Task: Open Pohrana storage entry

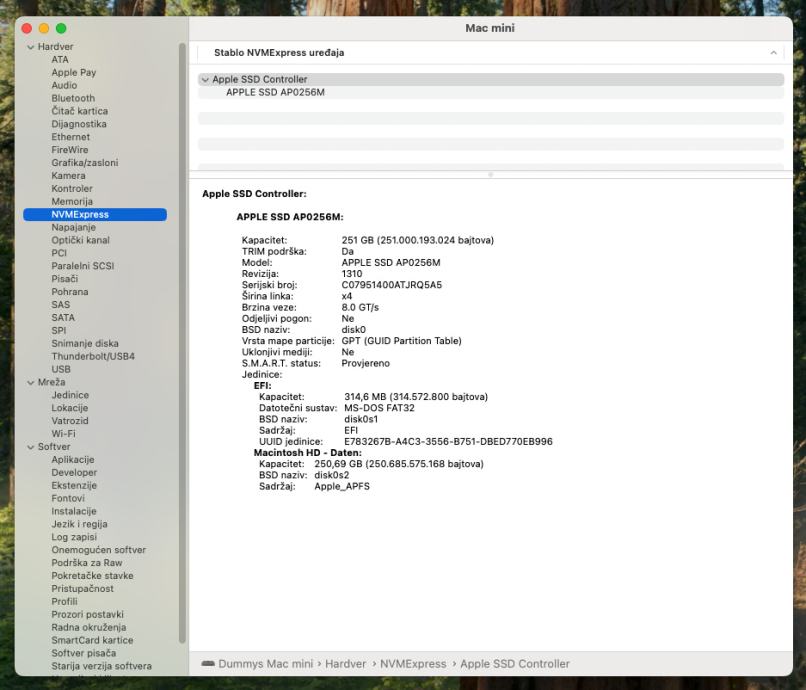Action: [x=70, y=292]
